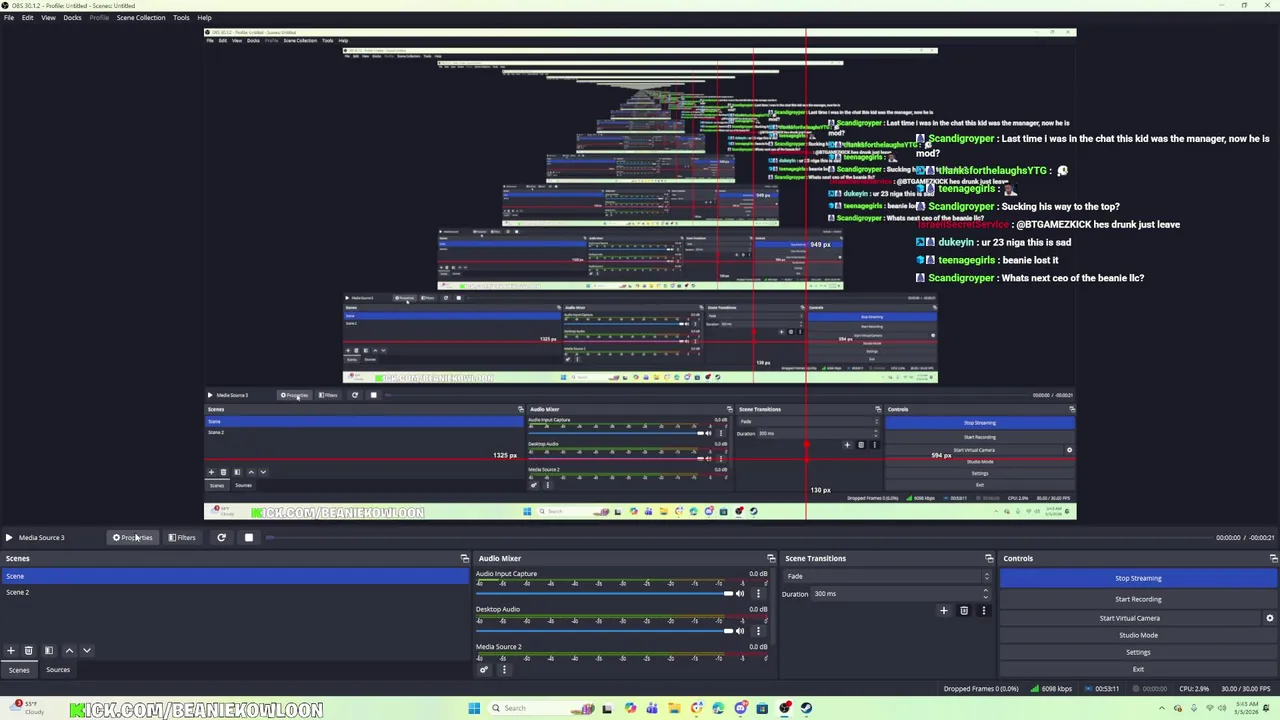
Task: Play Media Source 3 with the play icon
Action: pos(9,538)
